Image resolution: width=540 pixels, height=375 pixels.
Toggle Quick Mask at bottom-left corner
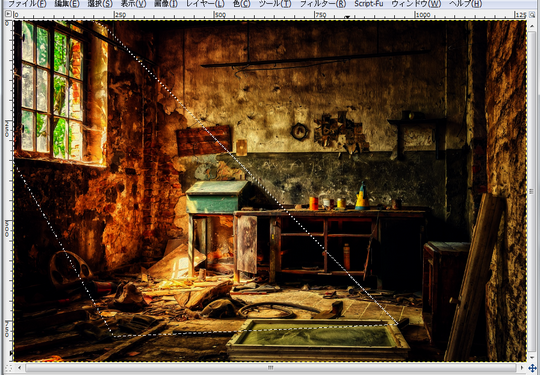pyautogui.click(x=9, y=368)
